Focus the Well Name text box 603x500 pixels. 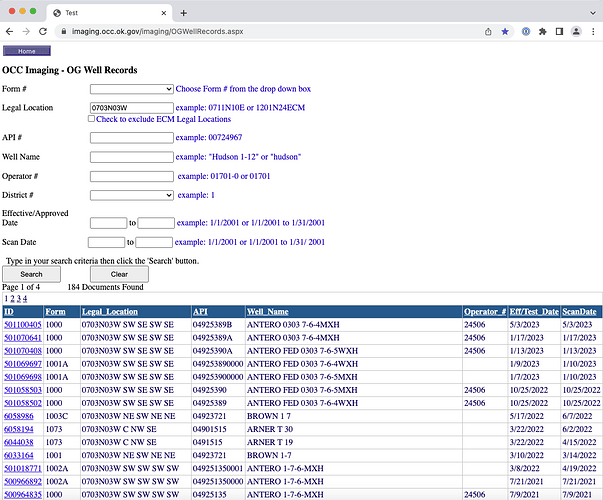[x=132, y=157]
